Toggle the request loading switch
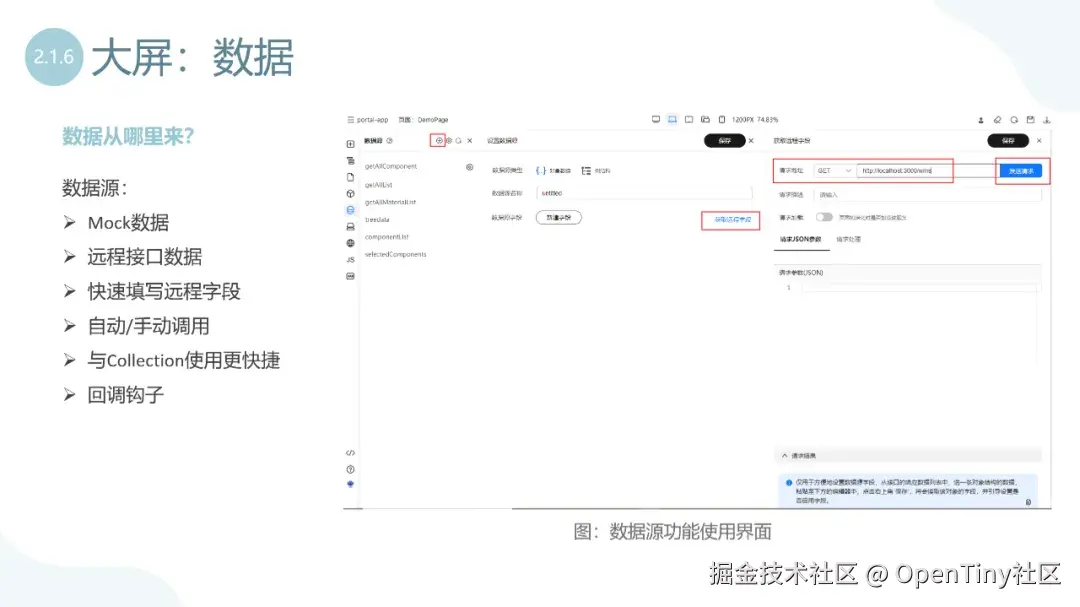 click(823, 217)
